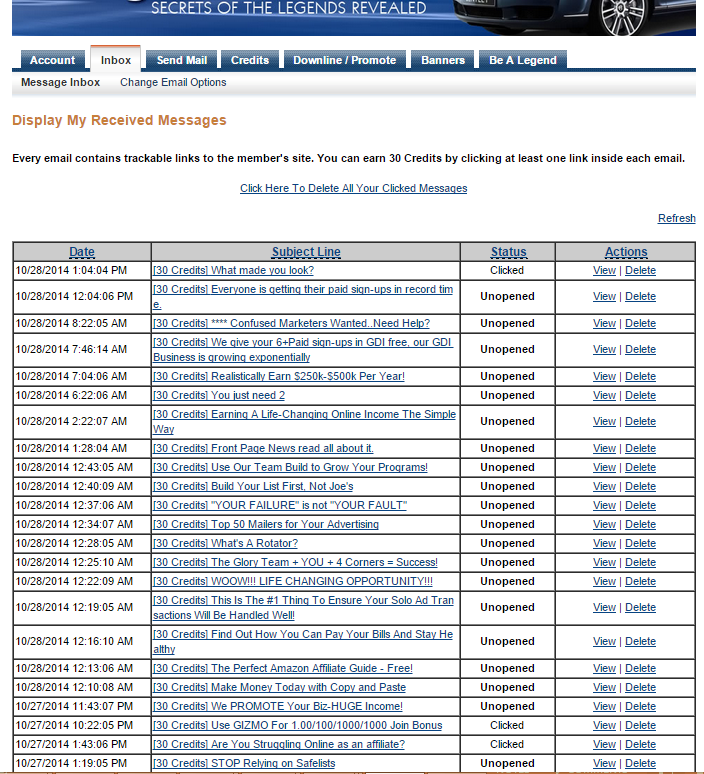
Task: Open 'We give your 6+Paid sign-ups in GDI' email
Action: coord(302,349)
